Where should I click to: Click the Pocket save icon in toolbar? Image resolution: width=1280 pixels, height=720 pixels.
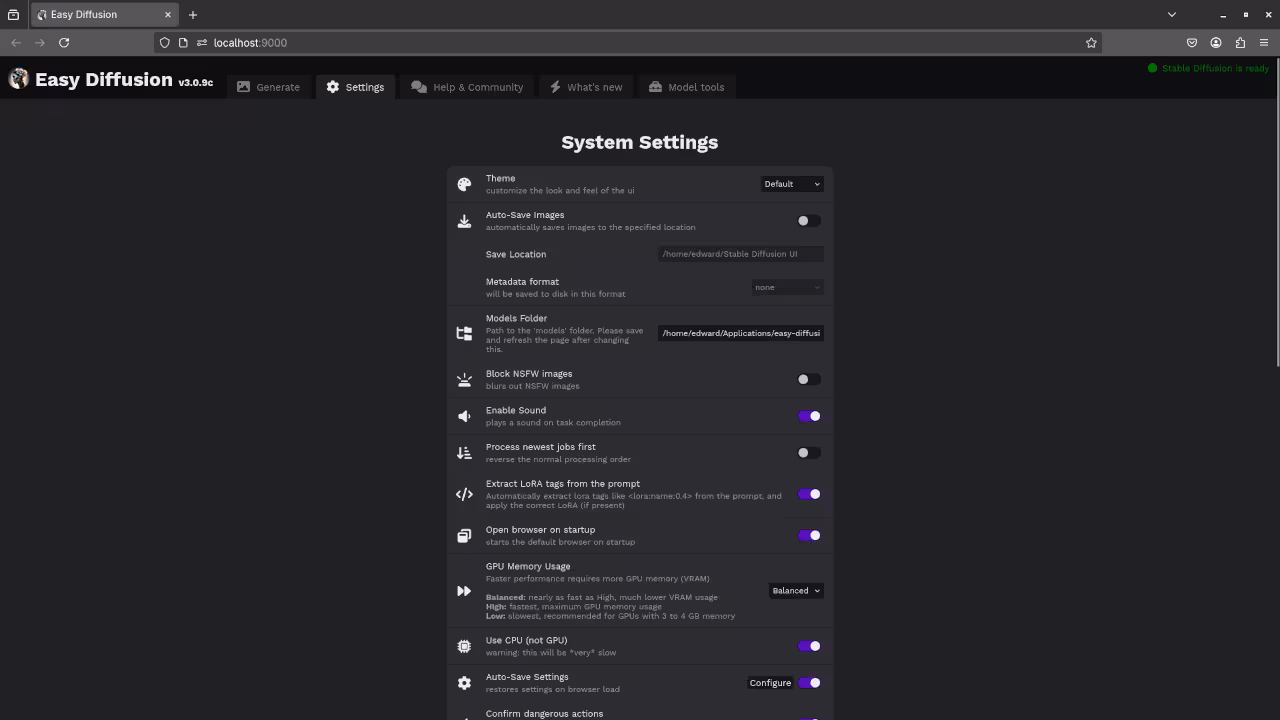click(x=1192, y=42)
